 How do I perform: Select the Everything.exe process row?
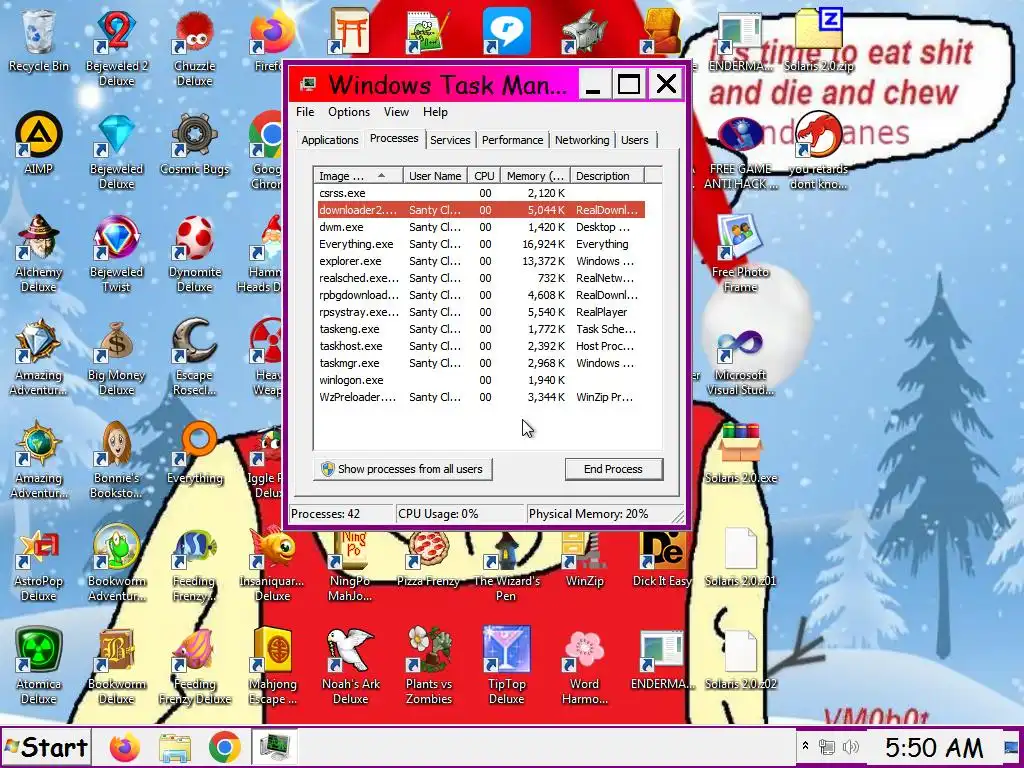[x=481, y=244]
